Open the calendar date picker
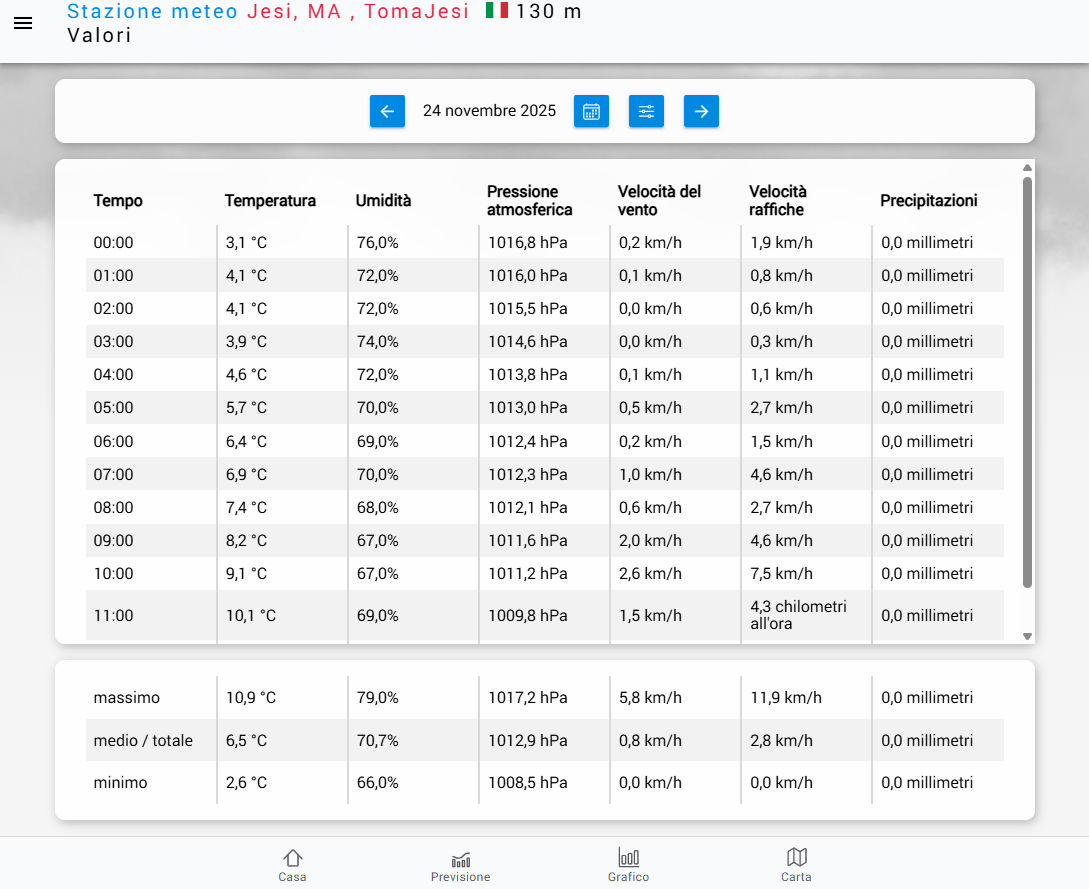Screen dimensions: 1089x889 (x=591, y=111)
